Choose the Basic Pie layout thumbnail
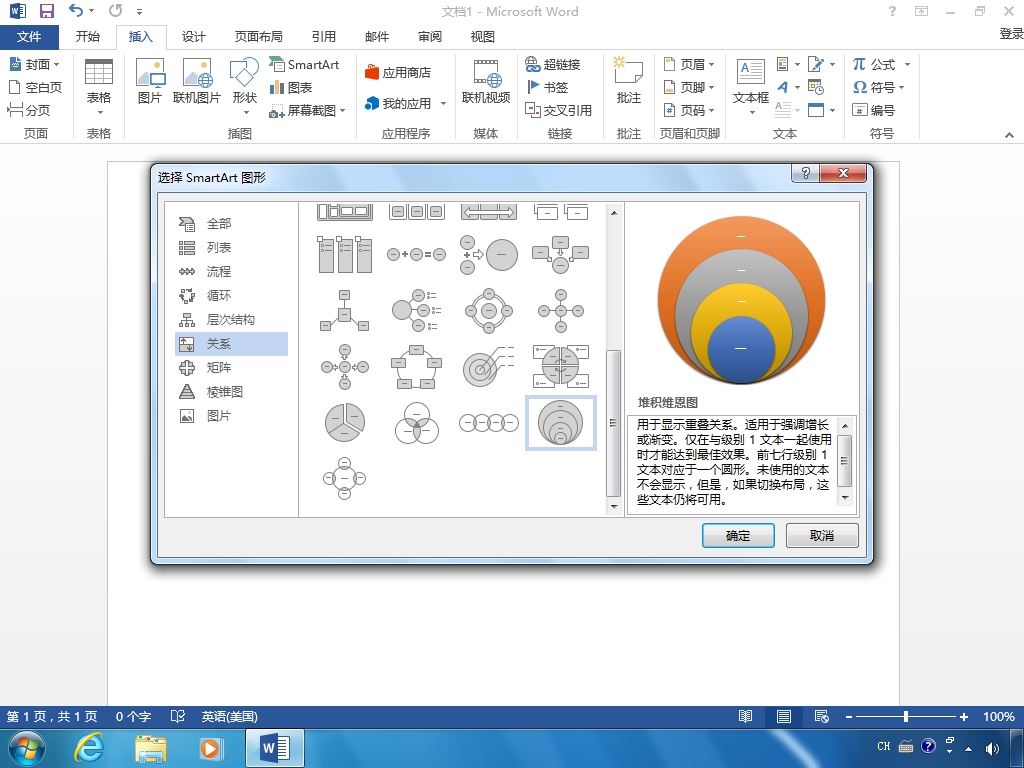This screenshot has height=768, width=1024. click(345, 423)
